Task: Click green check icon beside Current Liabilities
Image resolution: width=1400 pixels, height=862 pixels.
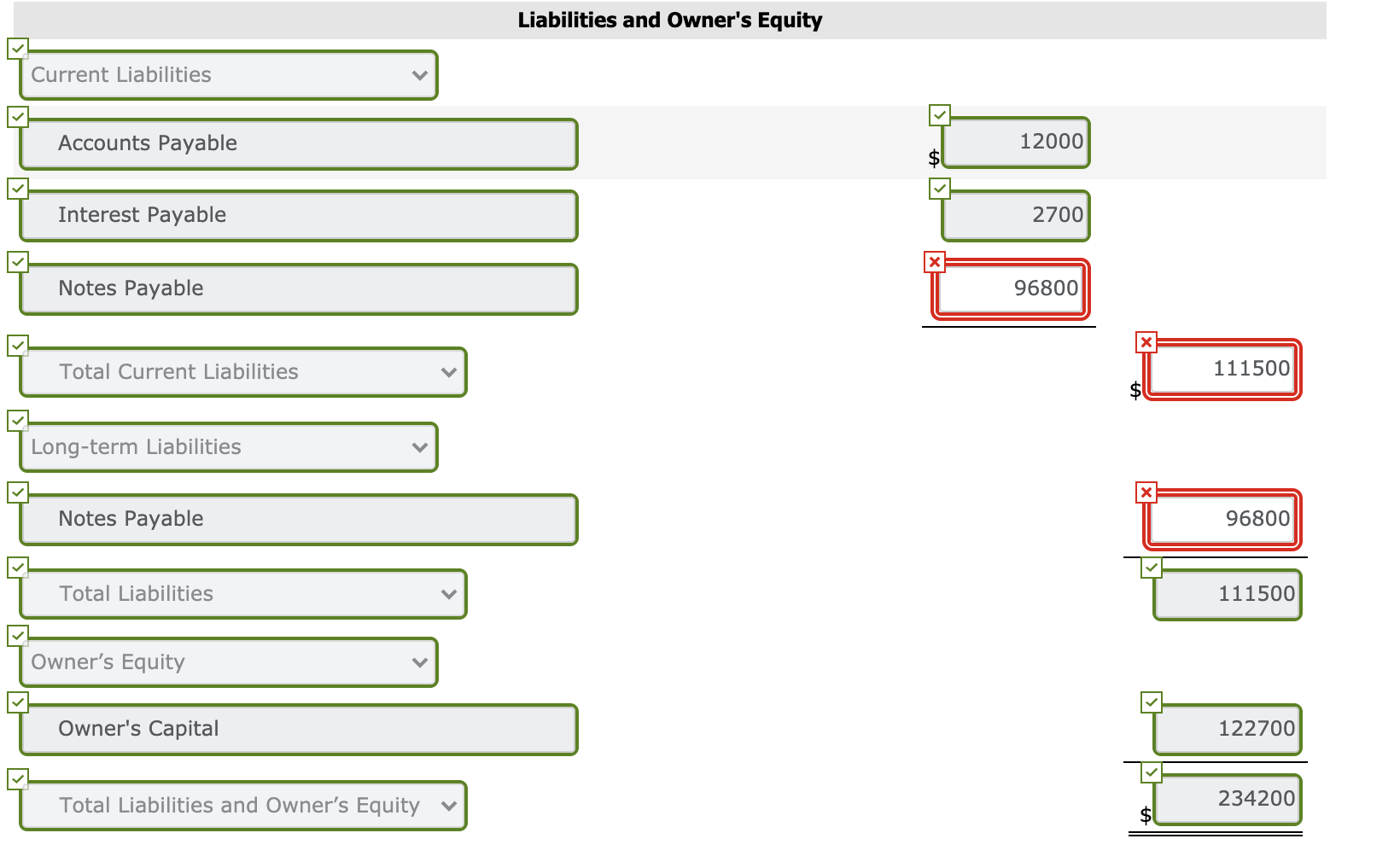Action: point(18,48)
